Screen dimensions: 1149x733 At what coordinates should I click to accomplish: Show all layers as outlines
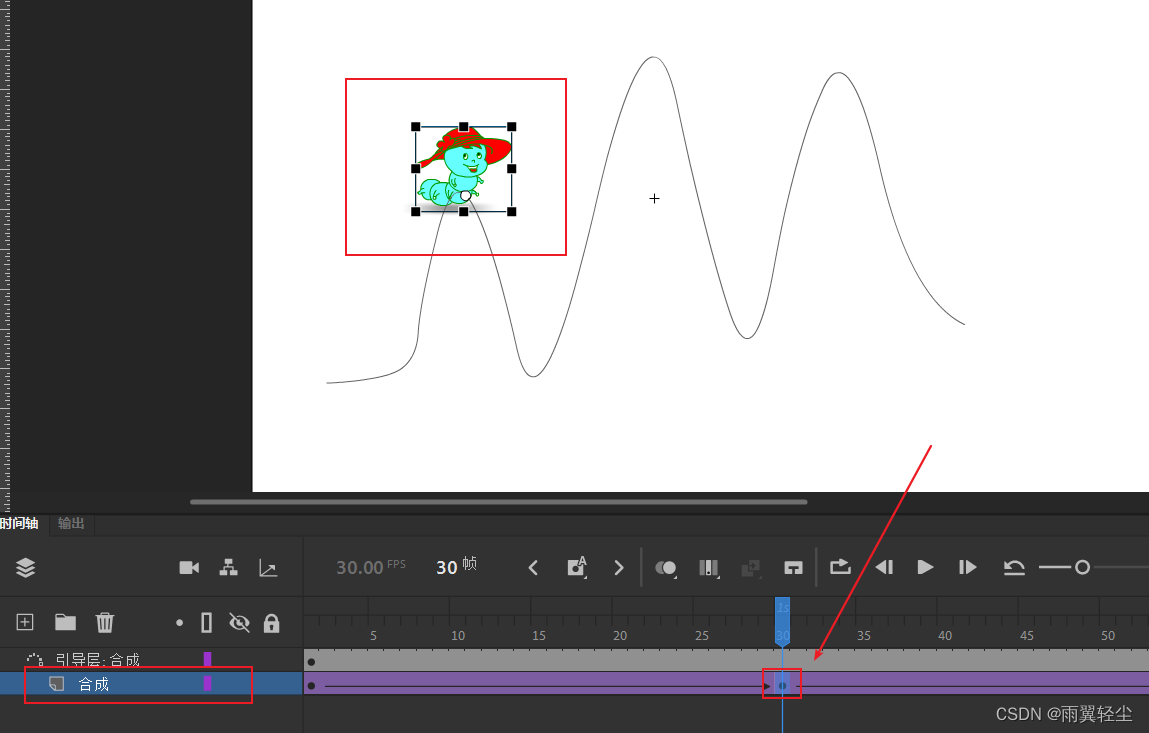[207, 623]
